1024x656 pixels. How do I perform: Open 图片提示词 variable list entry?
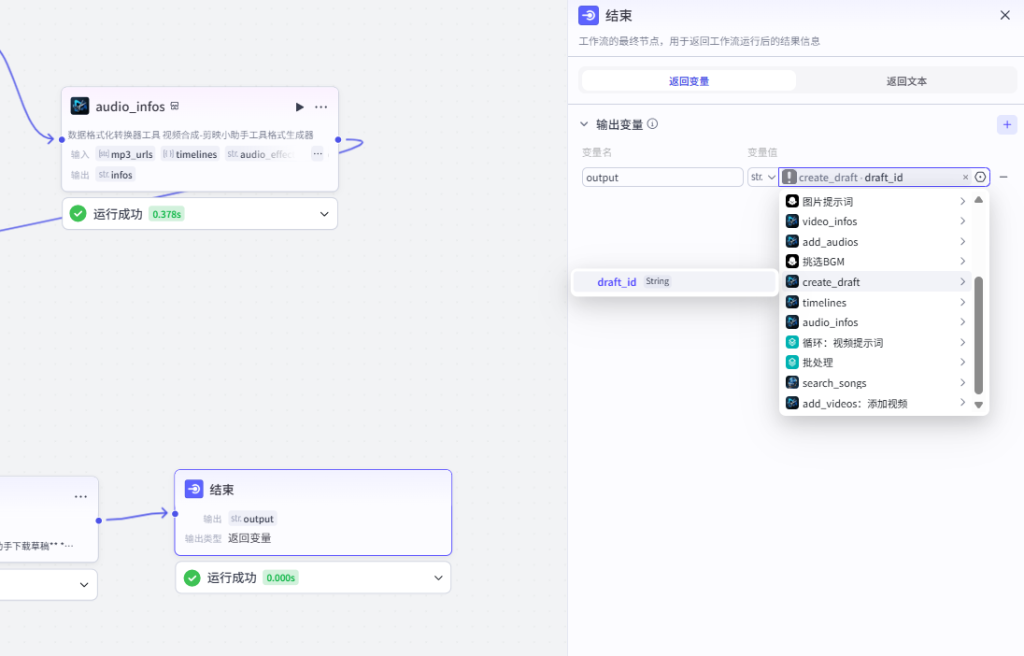pyautogui.click(x=876, y=201)
